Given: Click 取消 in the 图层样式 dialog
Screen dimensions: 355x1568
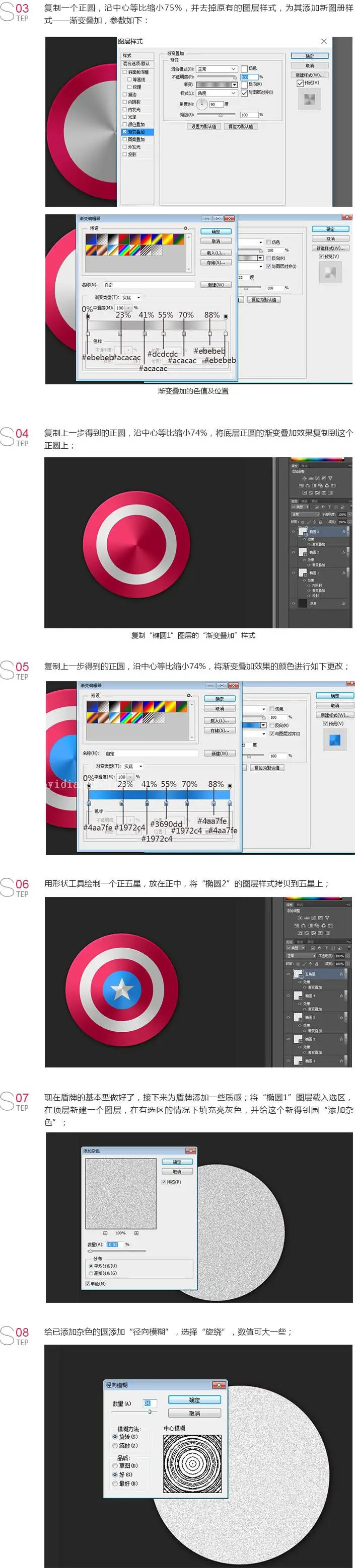Looking at the screenshot, I should click(x=310, y=65).
